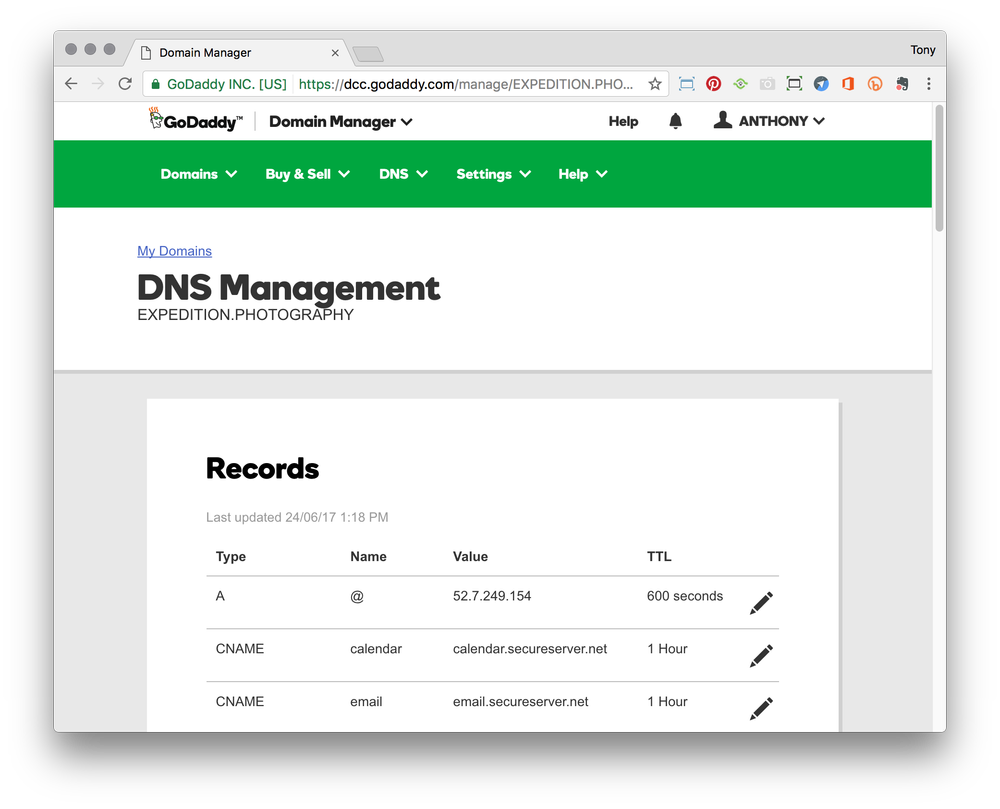The image size is (1000, 809).
Task: Open the Chrome three-dot menu
Action: pyautogui.click(x=929, y=84)
